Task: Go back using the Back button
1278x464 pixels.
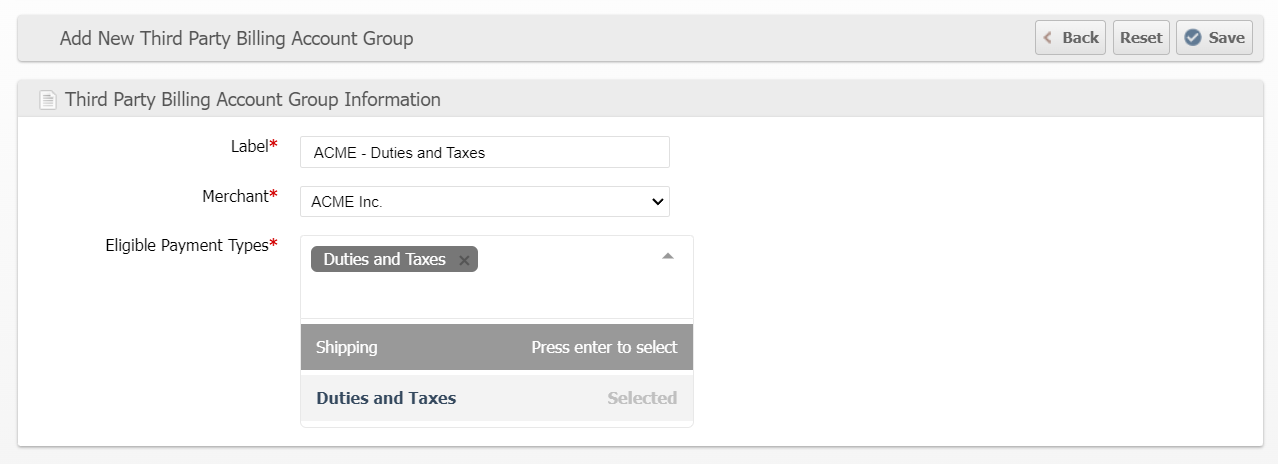Action: (x=1070, y=38)
